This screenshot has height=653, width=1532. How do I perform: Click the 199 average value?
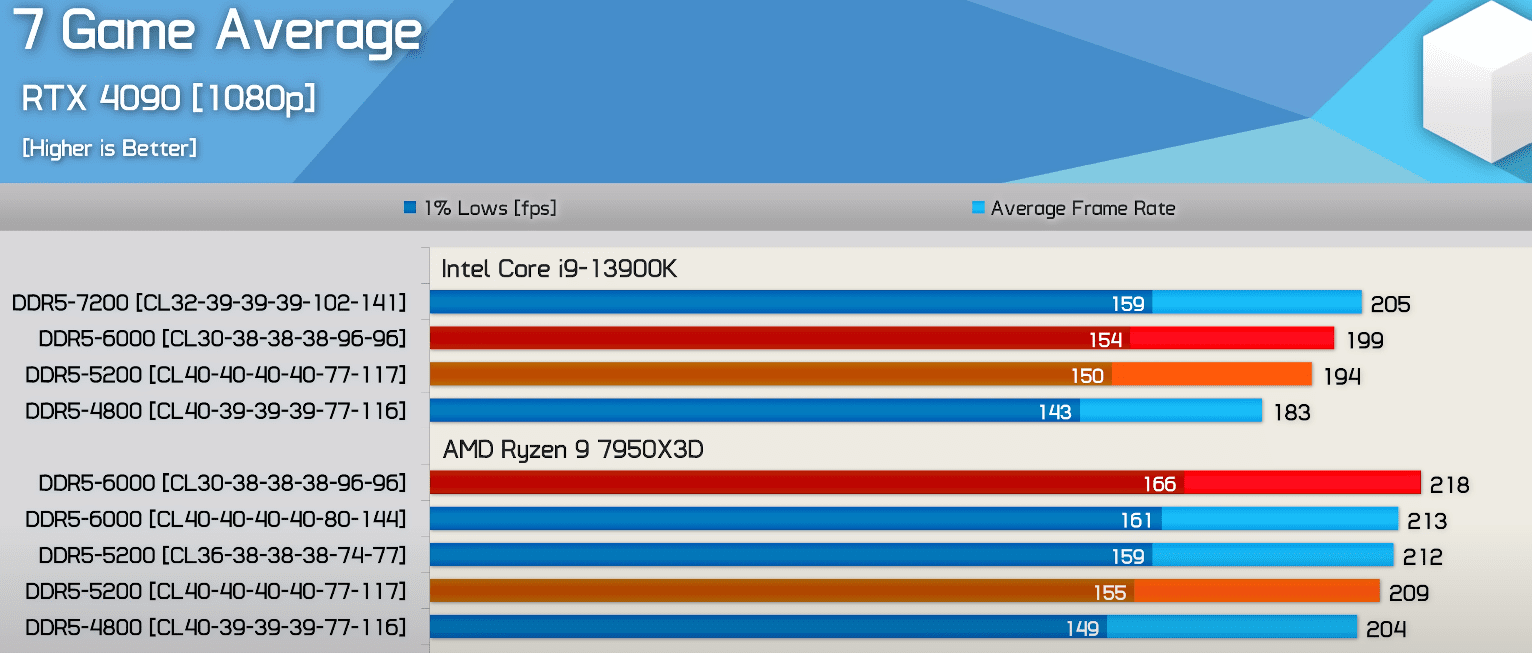coord(1364,341)
